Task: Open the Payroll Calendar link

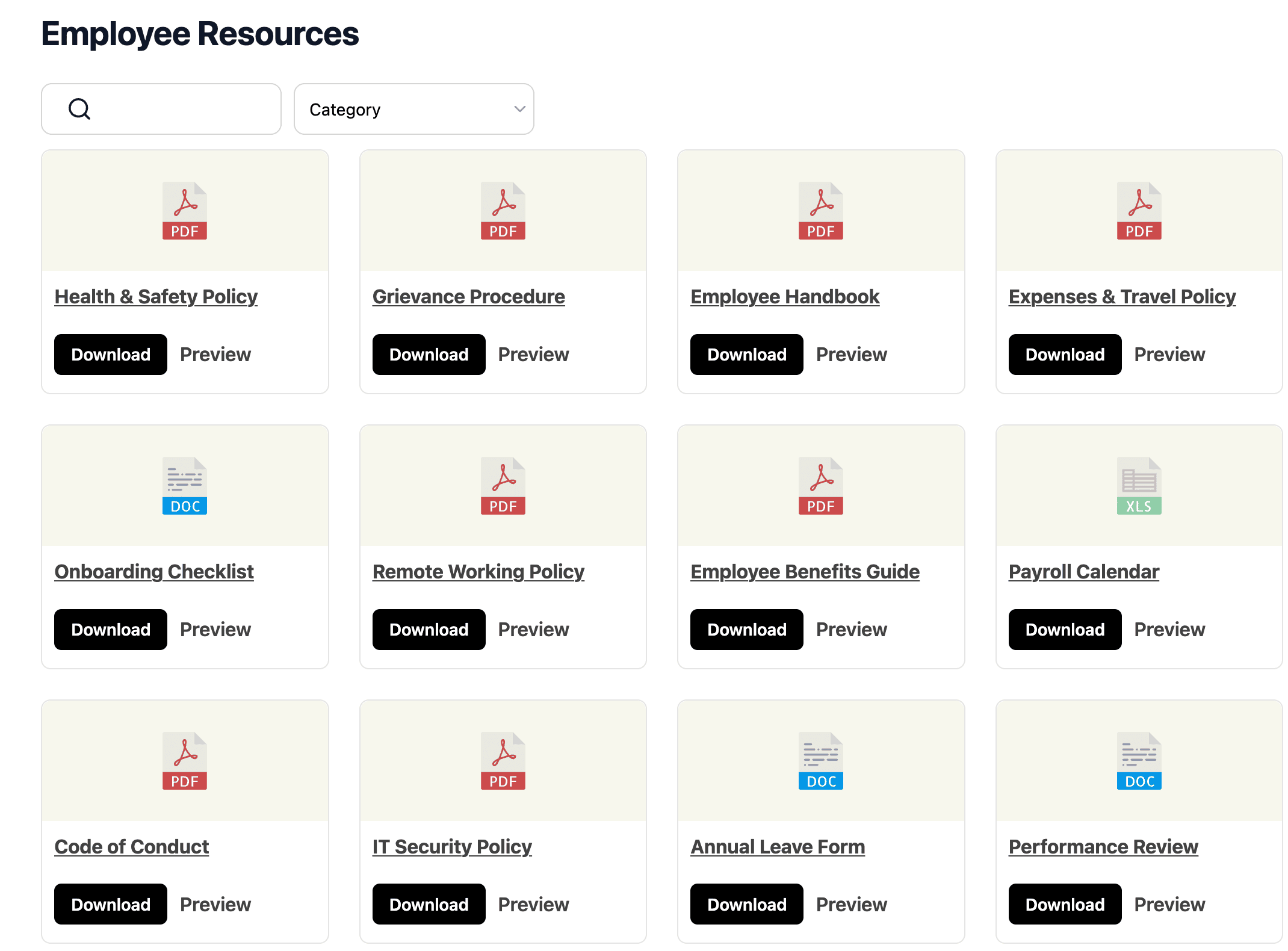Action: click(x=1084, y=572)
